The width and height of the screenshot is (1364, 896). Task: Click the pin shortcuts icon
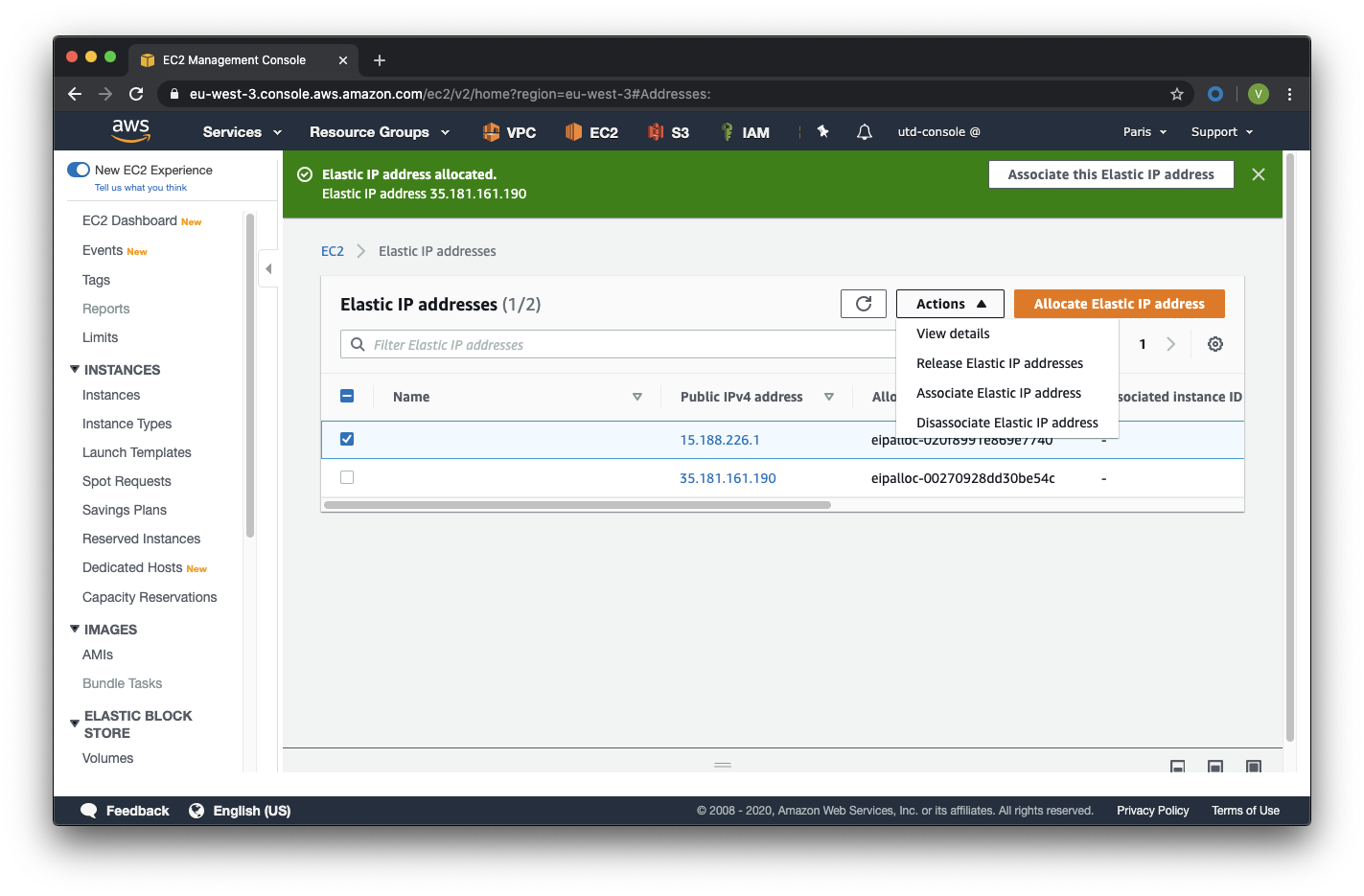click(822, 132)
